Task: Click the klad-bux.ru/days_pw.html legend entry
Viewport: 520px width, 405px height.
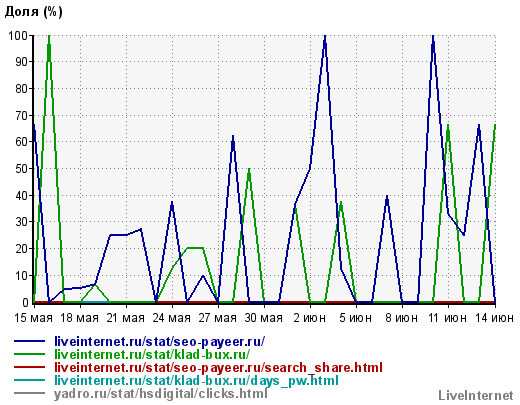Action: tap(196, 380)
